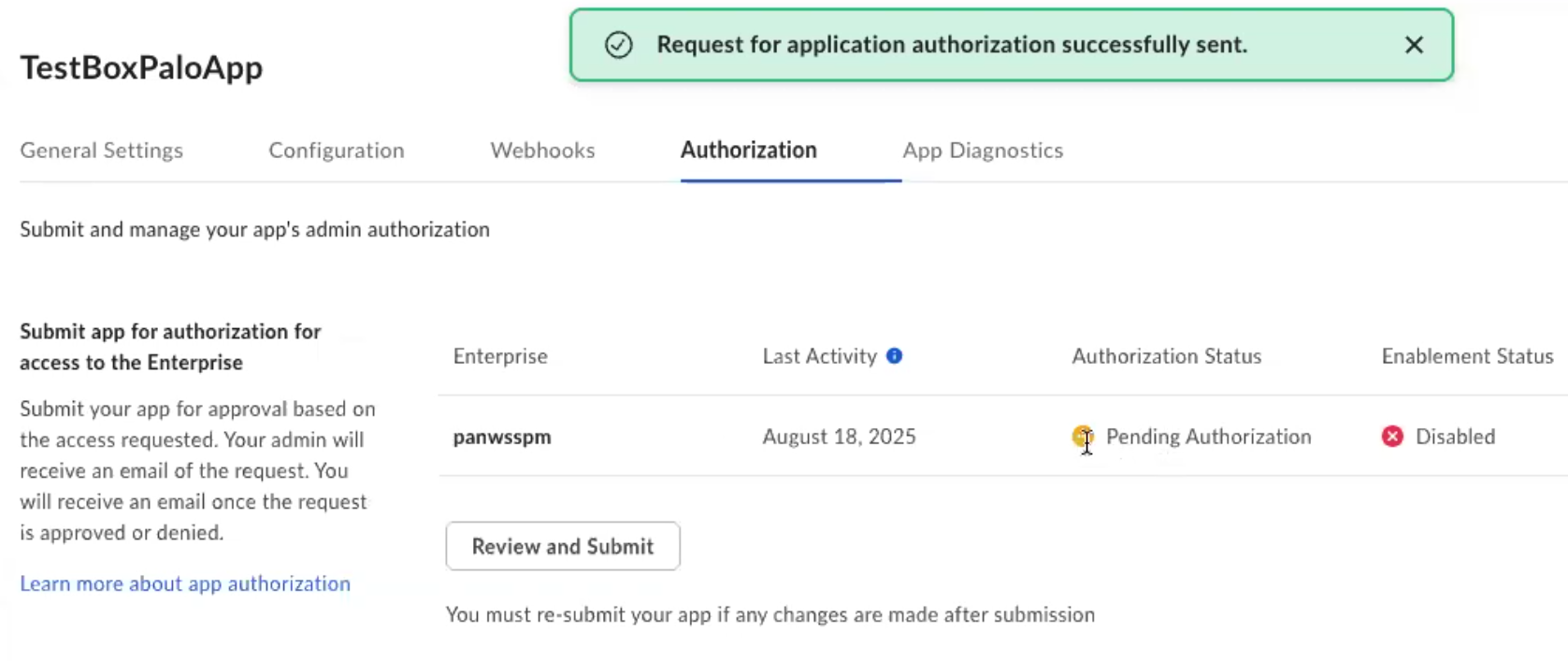Click the Pending Authorization status text
1568x661 pixels.
pos(1208,437)
